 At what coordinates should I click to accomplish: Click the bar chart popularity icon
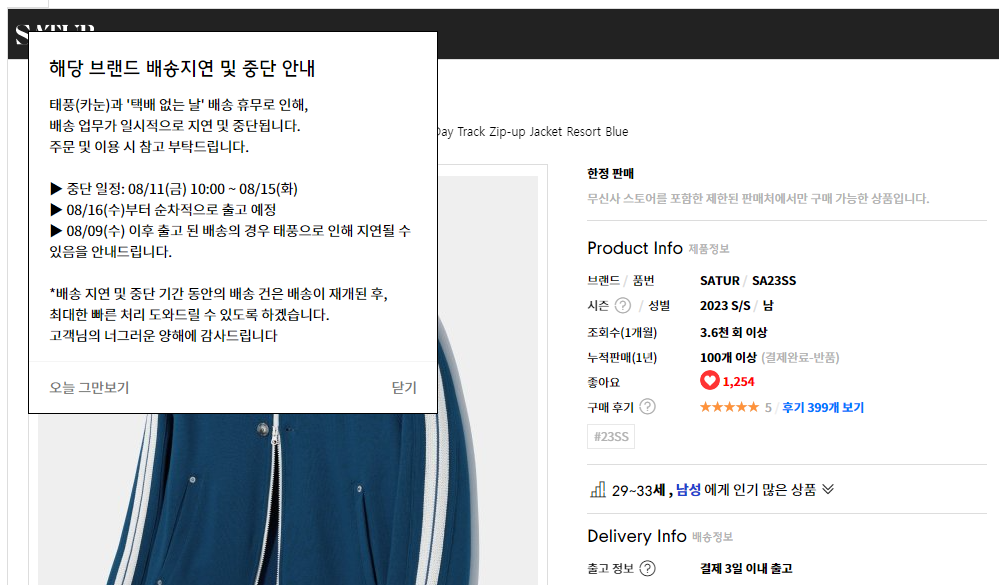(598, 489)
